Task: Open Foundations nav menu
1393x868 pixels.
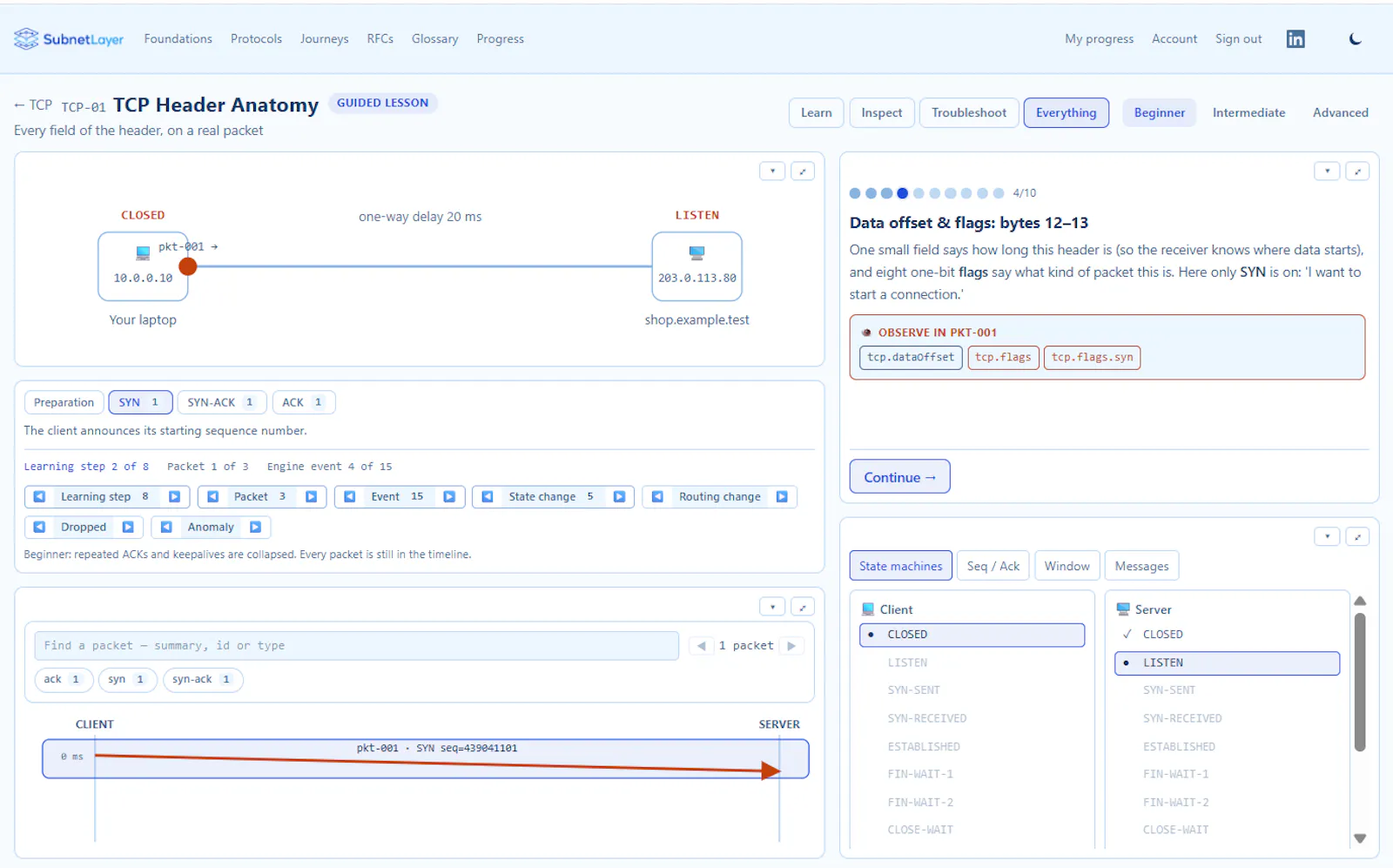Action: [178, 39]
